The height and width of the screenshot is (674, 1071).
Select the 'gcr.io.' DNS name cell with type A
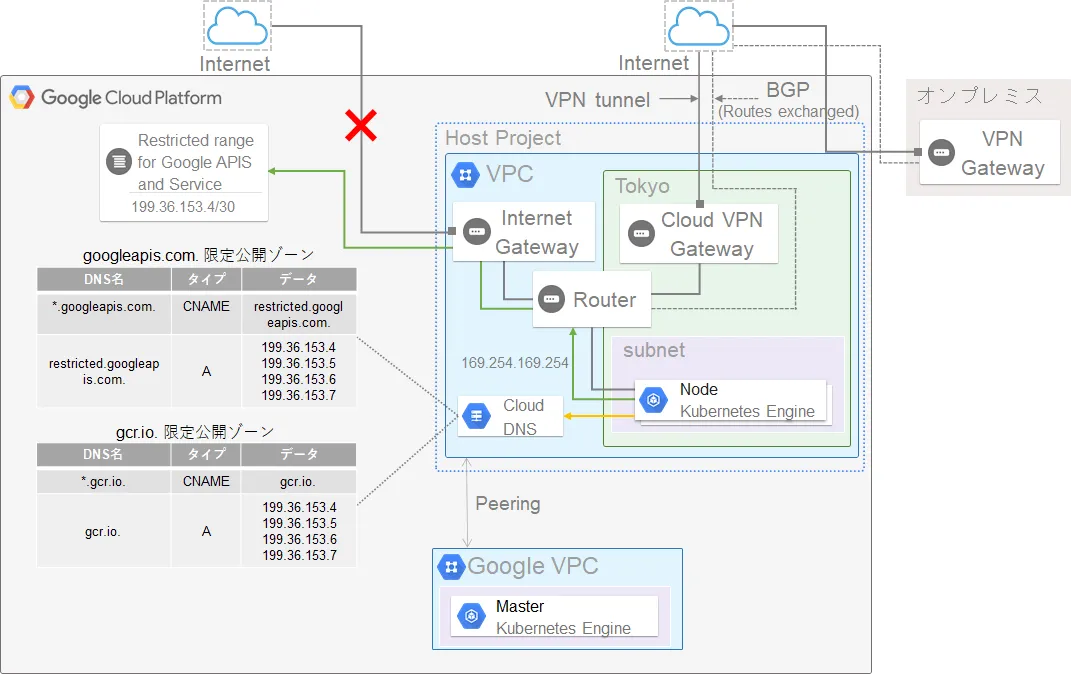[x=103, y=531]
